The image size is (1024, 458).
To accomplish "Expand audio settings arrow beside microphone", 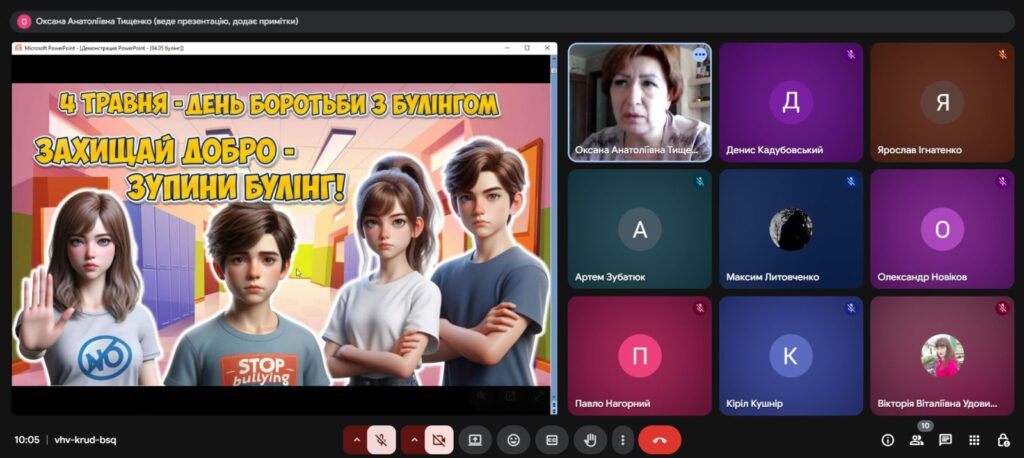I will (x=356, y=440).
